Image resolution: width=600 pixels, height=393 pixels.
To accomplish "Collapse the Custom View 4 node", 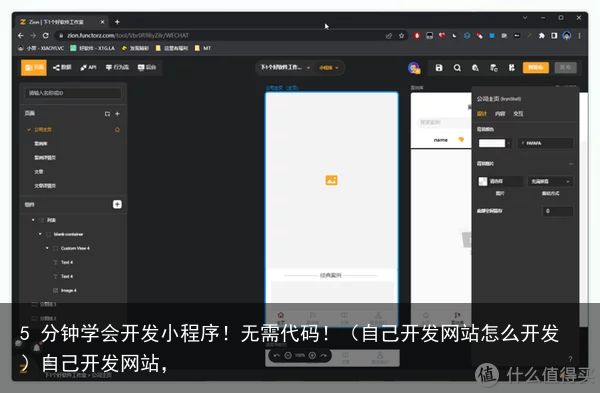I will 47,248.
